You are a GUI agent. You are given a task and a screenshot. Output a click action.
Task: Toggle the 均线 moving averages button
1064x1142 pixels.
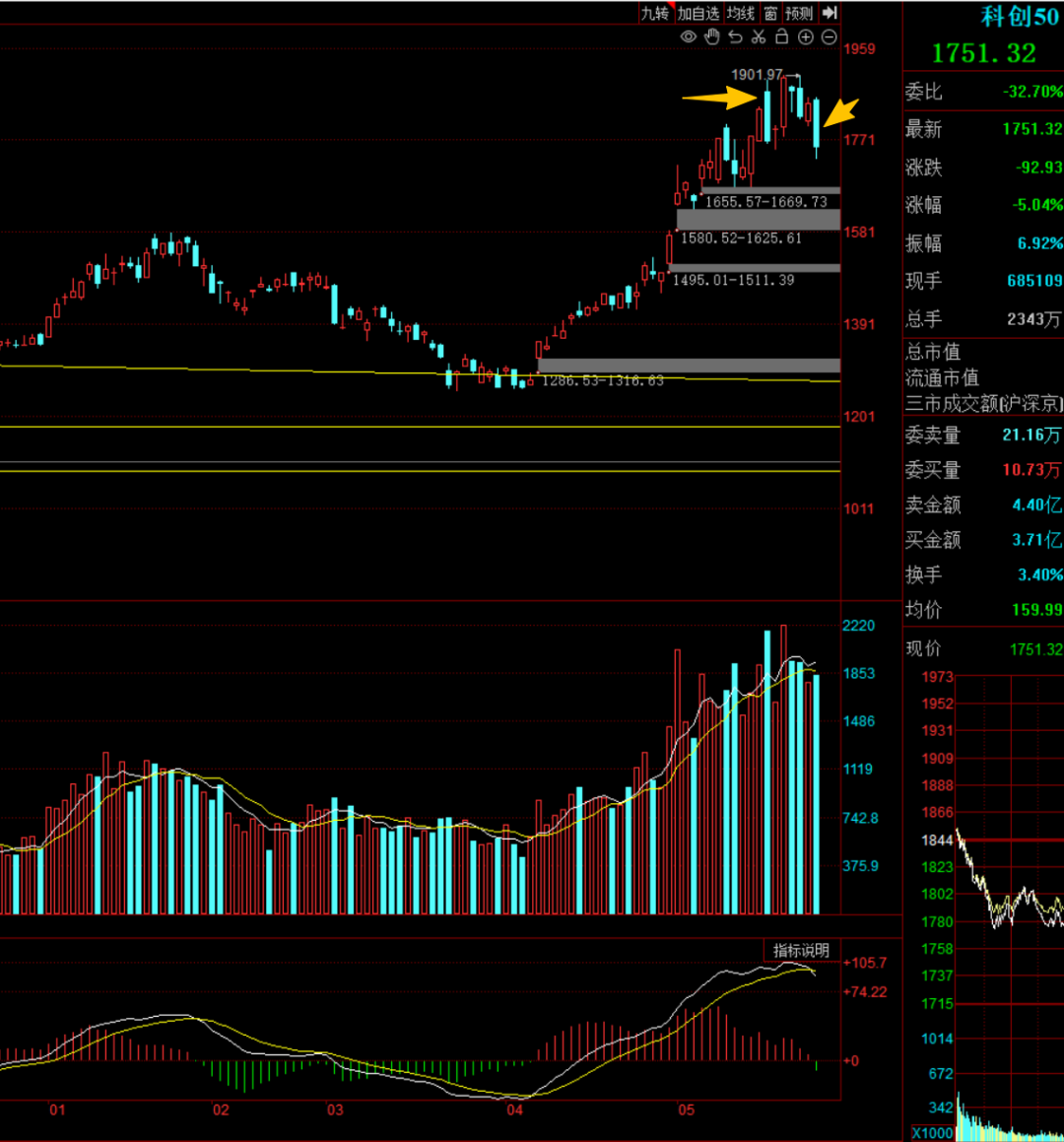coord(741,13)
